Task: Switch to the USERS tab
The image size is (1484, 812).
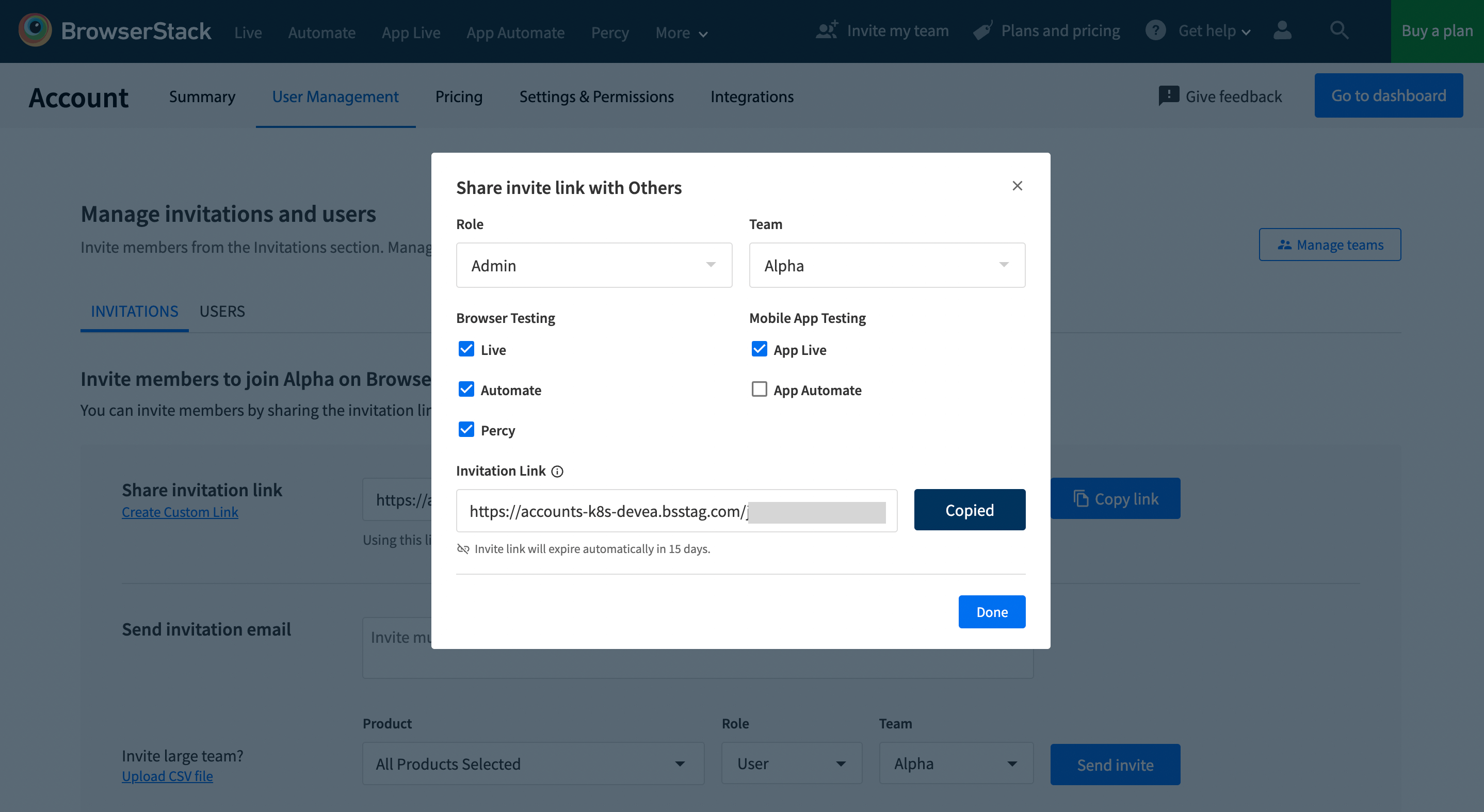Action: pyautogui.click(x=222, y=312)
